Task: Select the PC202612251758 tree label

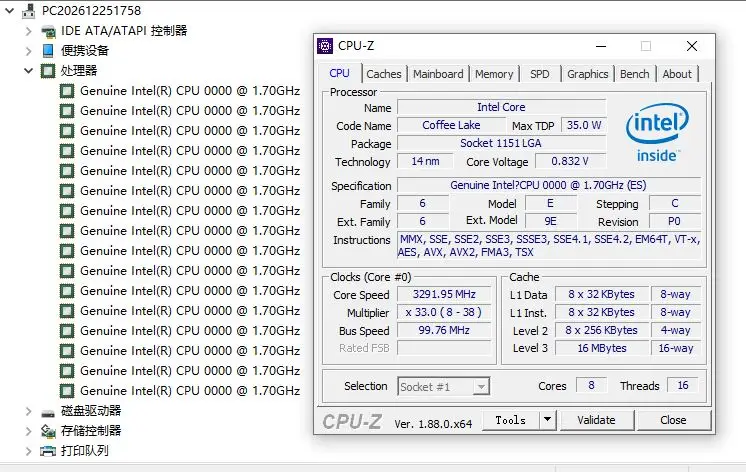Action: click(91, 10)
